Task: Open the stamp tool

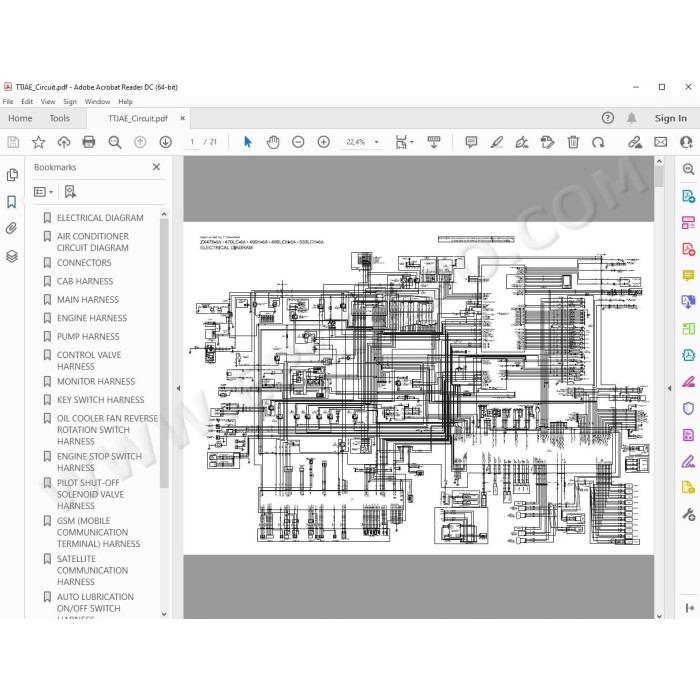Action: tap(547, 142)
